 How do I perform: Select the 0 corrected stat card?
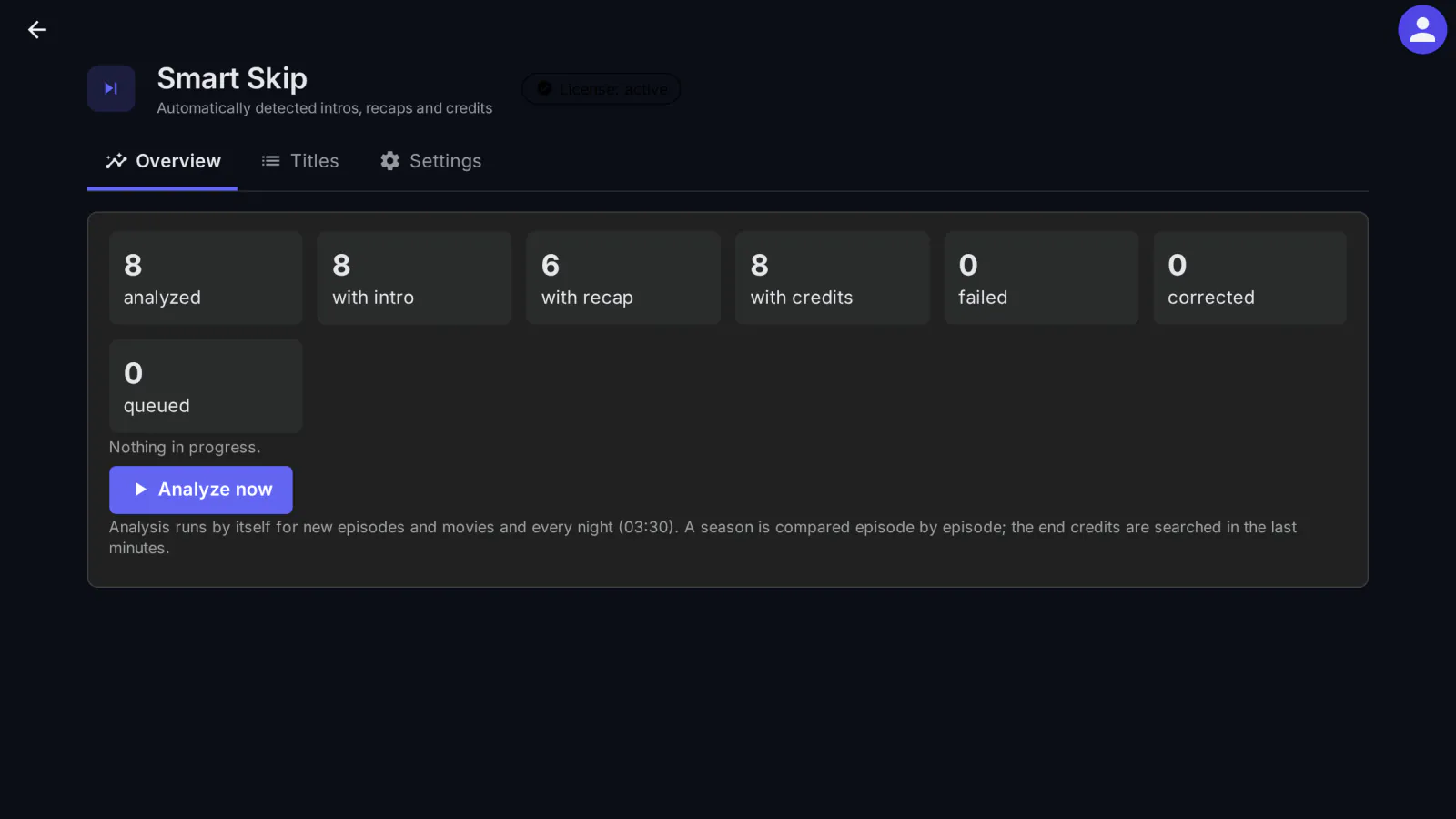pyautogui.click(x=1250, y=278)
